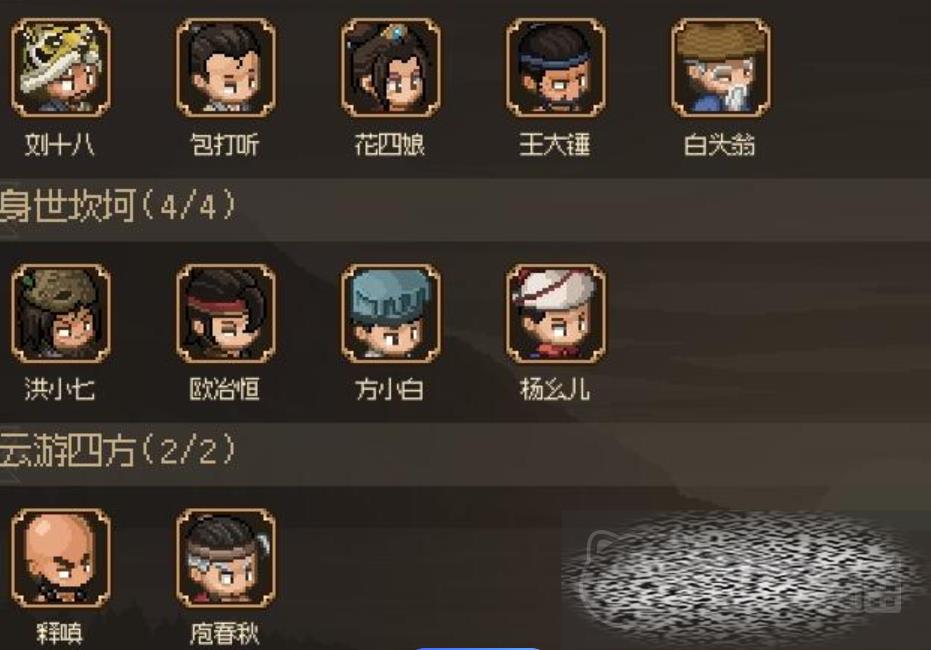This screenshot has height=650, width=931.
Task: Click the 刘十八 name label
Action: pyautogui.click(x=59, y=144)
